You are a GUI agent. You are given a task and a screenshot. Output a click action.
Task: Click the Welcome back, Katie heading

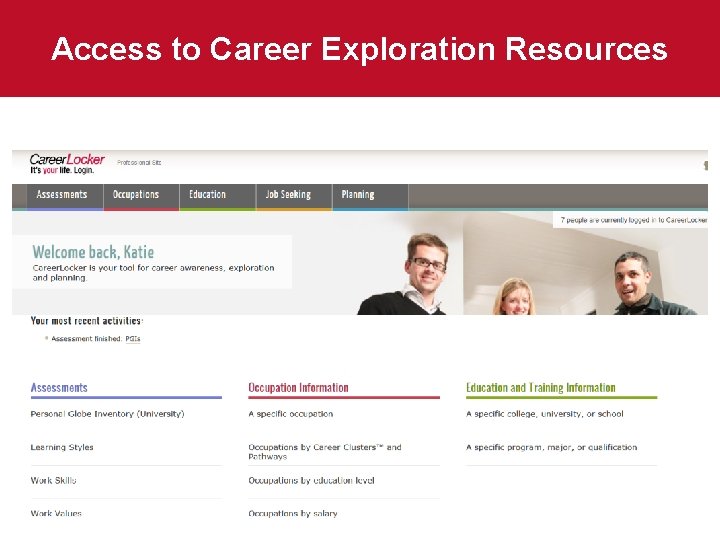[93, 252]
